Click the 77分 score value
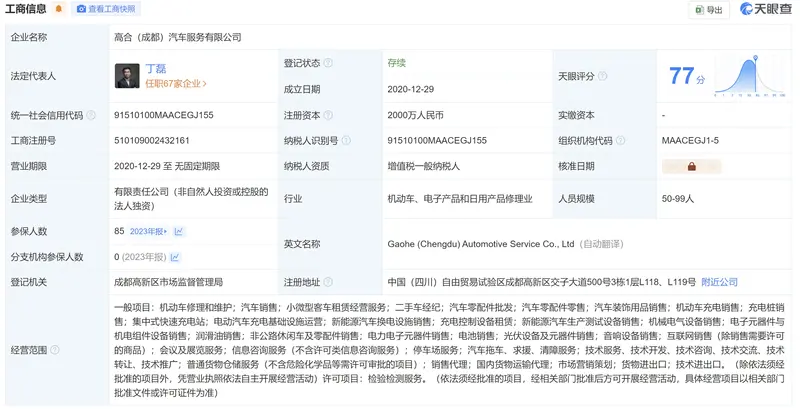Viewport: 800px width, 409px height. click(x=687, y=75)
